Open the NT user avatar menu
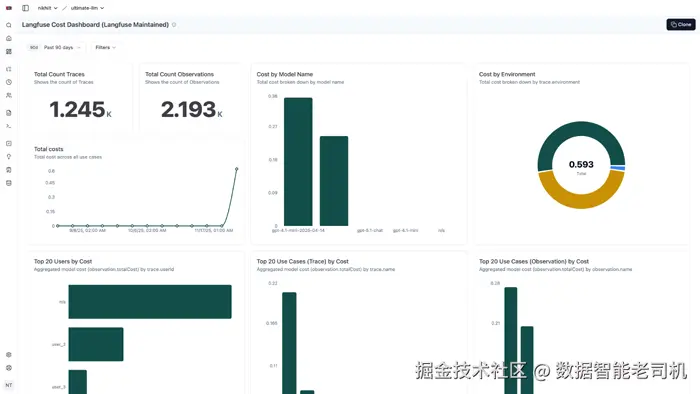The height and width of the screenshot is (394, 700). coord(8,385)
